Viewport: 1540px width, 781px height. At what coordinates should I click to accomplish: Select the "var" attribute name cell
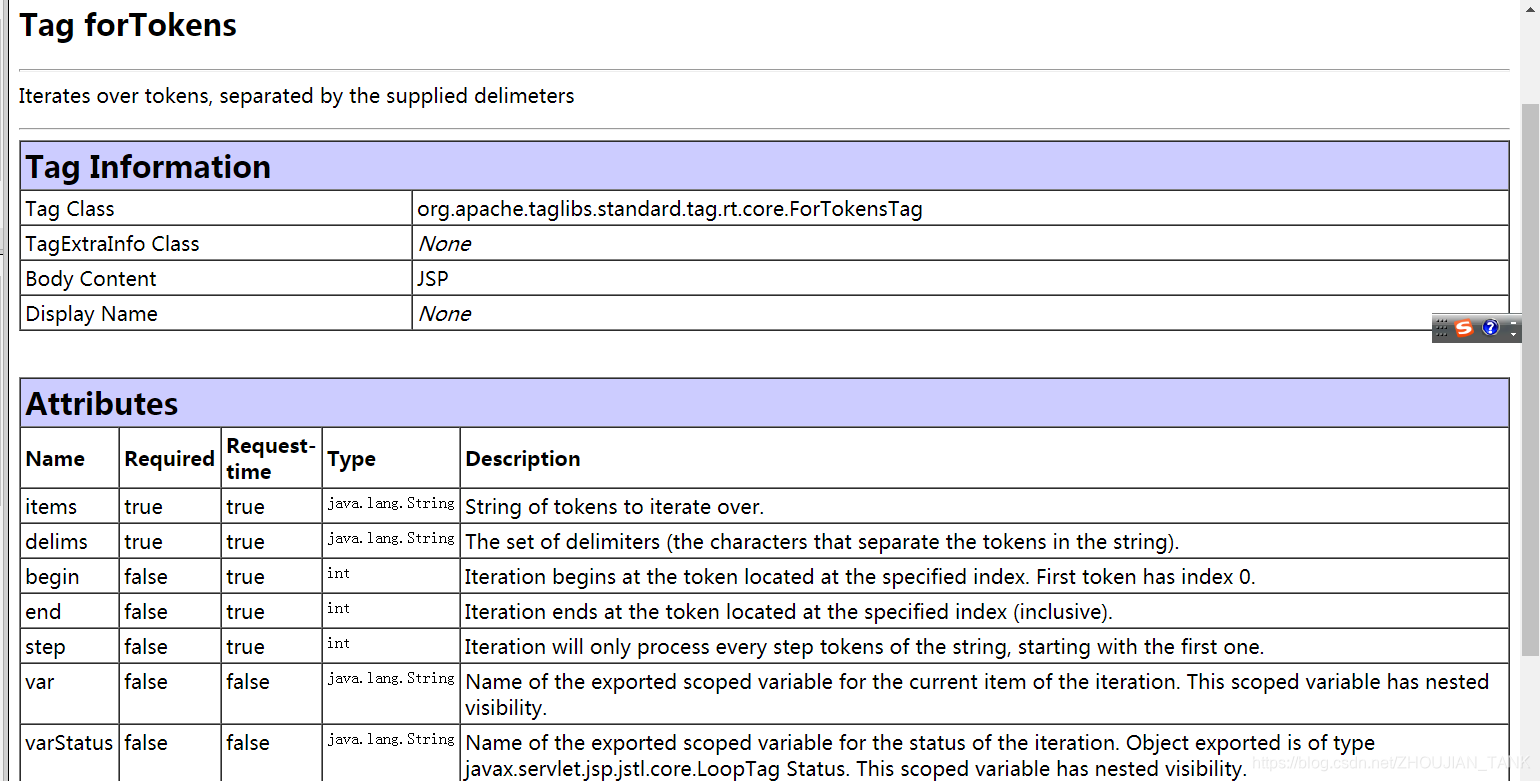[70, 694]
